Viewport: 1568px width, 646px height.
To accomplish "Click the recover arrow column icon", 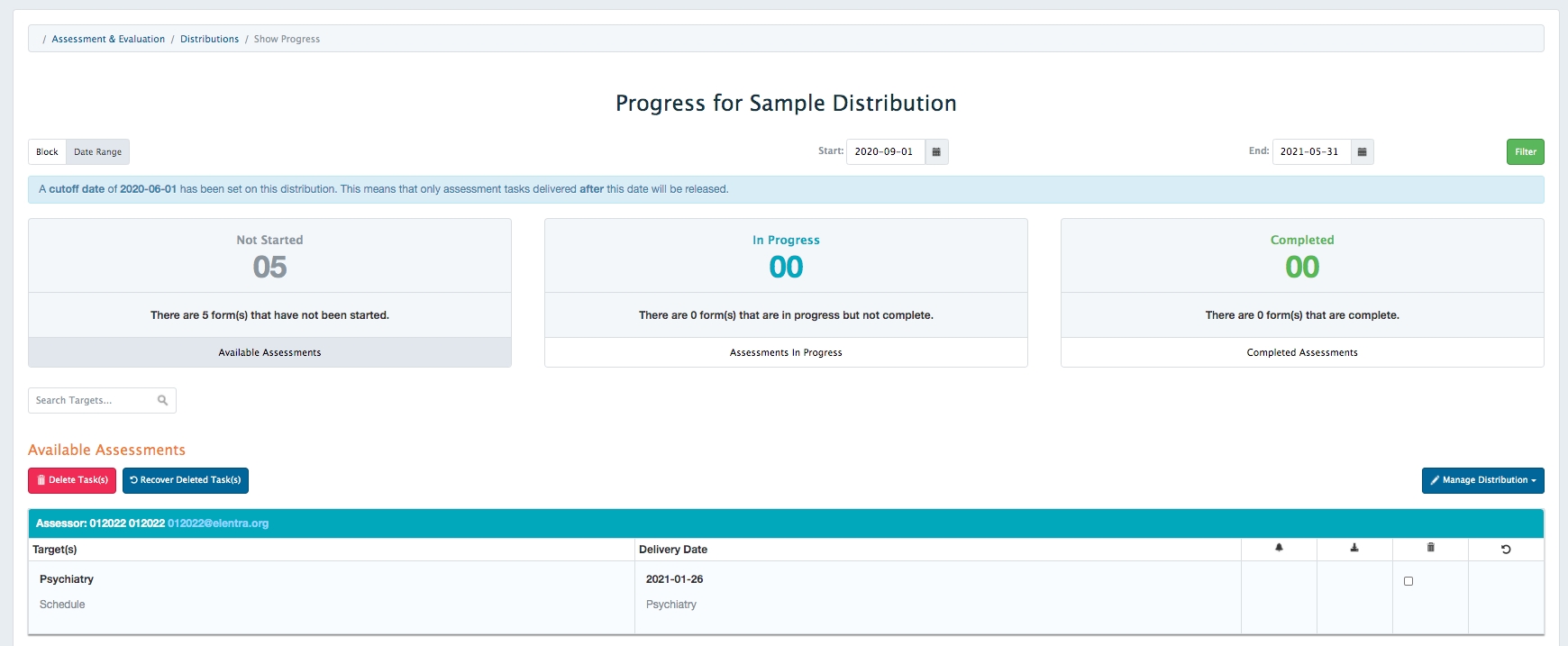I will tap(1506, 549).
